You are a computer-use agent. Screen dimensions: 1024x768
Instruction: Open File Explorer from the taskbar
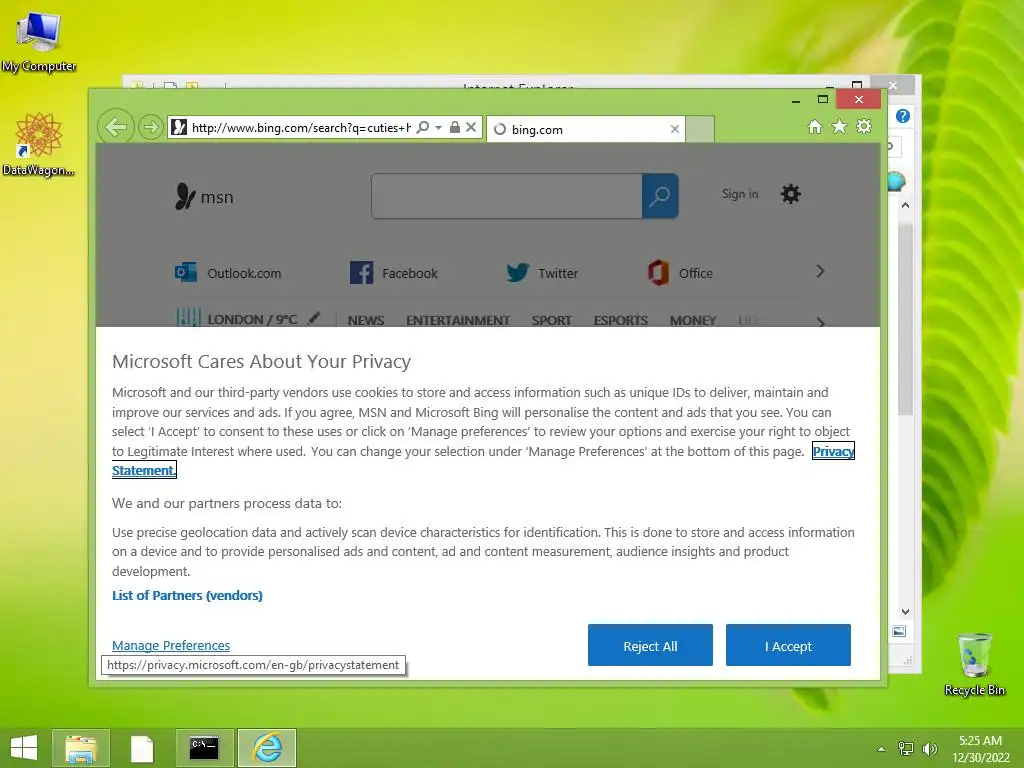(81, 748)
